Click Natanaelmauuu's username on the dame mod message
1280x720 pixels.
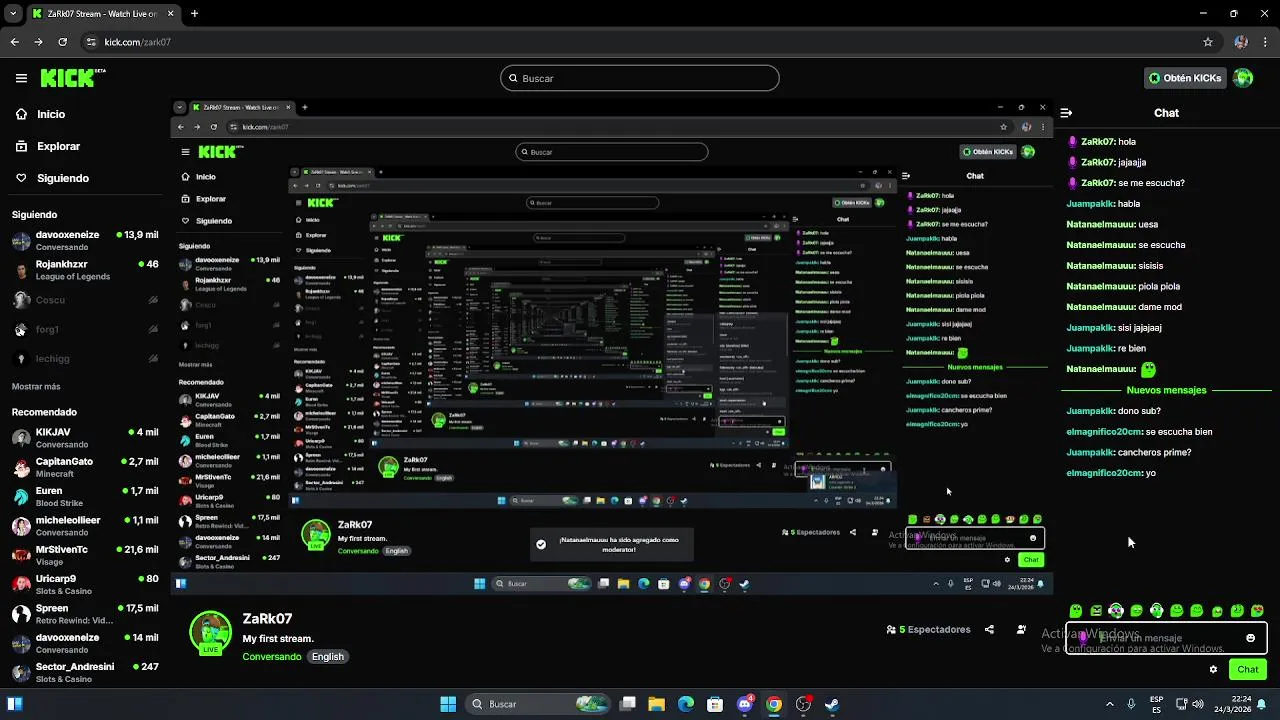click(x=1100, y=307)
